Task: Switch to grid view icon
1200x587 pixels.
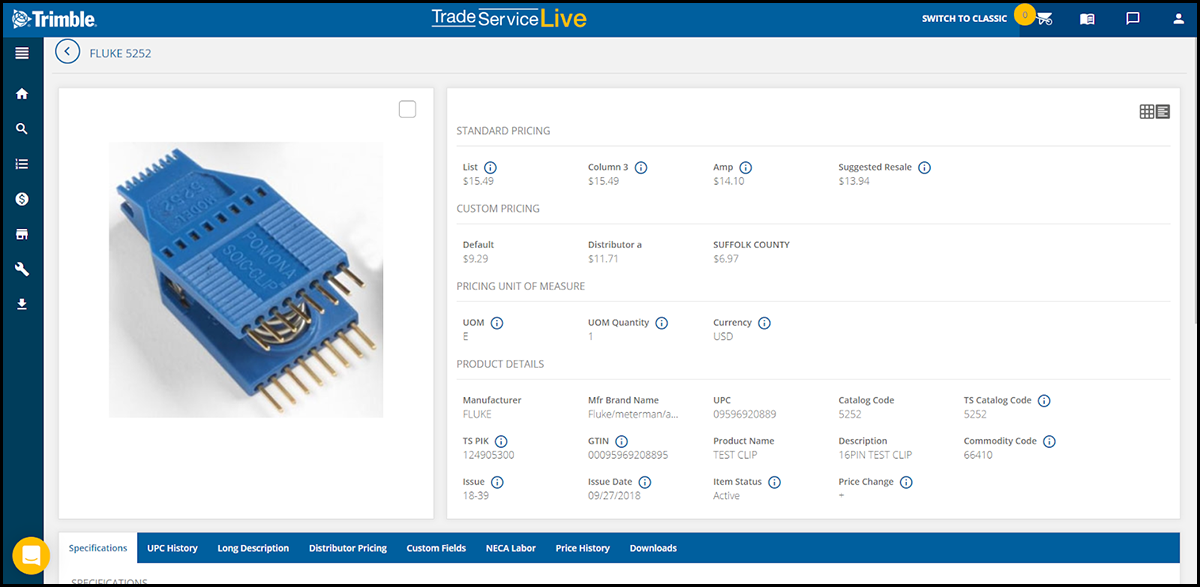Action: click(1147, 112)
